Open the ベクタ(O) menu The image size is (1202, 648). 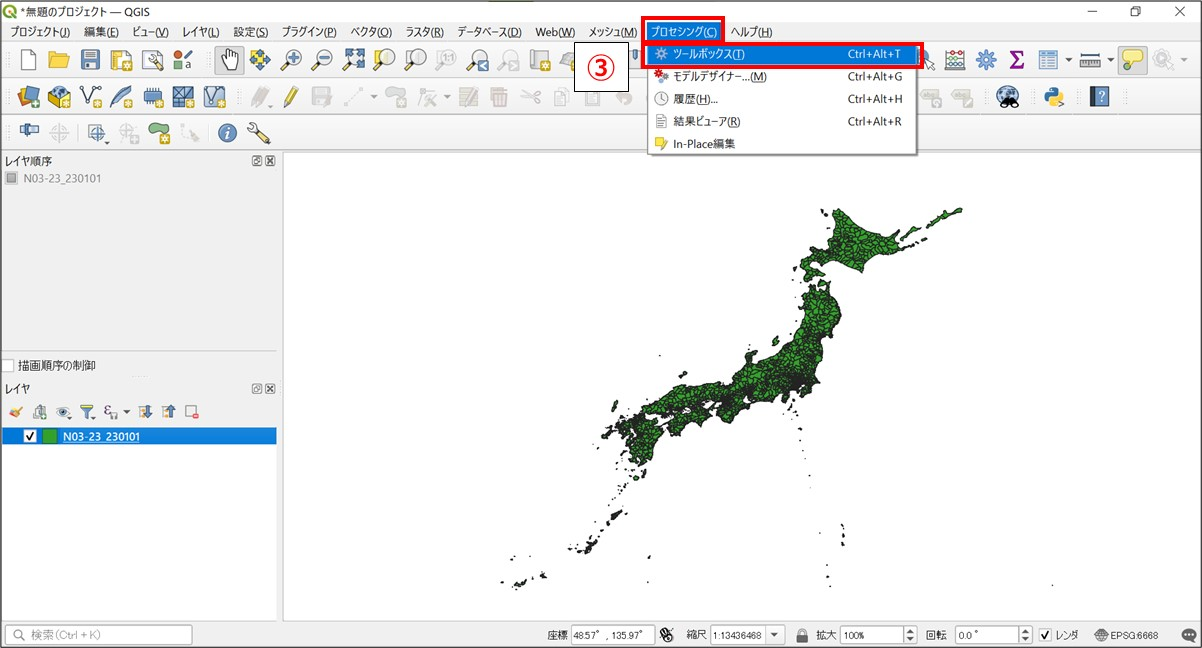point(370,32)
